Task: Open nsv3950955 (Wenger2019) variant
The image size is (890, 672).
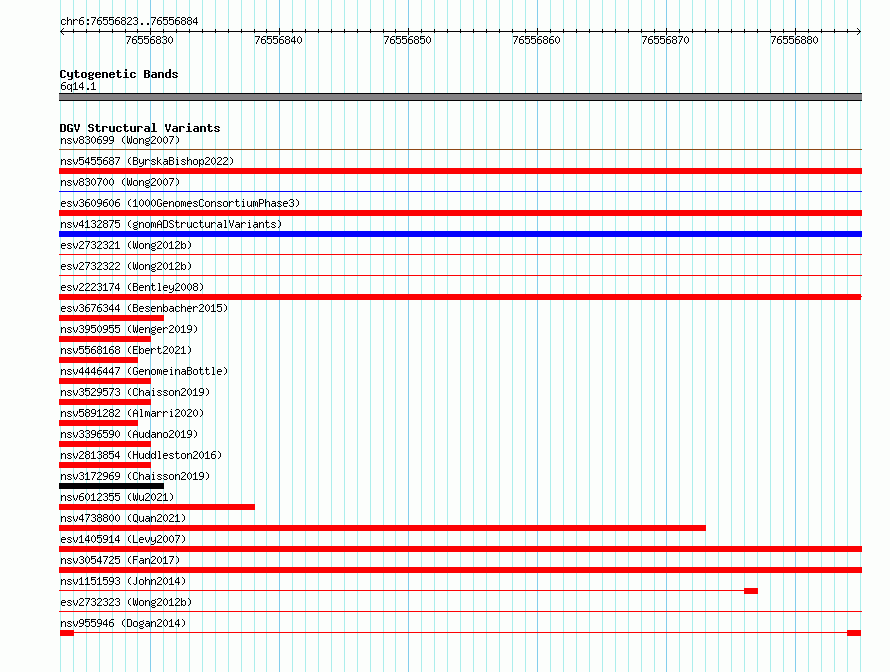Action: pos(129,329)
